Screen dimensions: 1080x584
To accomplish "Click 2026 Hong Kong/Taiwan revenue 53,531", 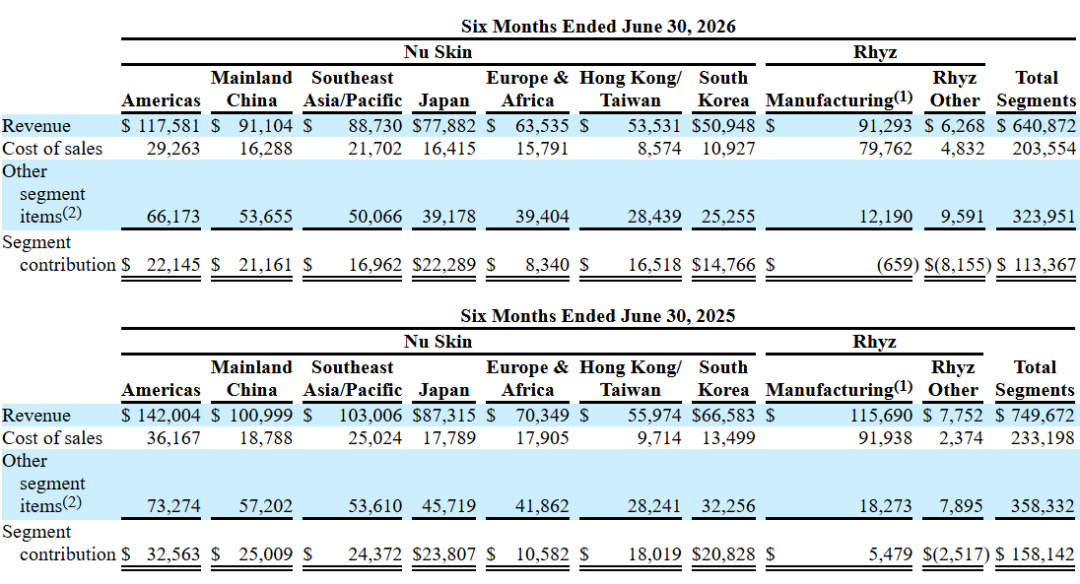I will pyautogui.click(x=654, y=126).
